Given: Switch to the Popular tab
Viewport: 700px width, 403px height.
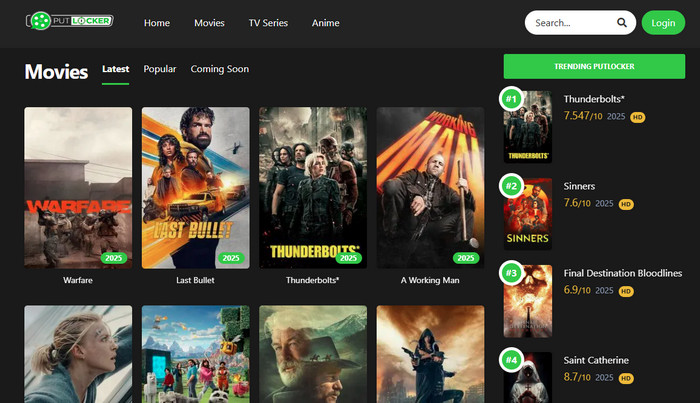Looking at the screenshot, I should pos(160,69).
